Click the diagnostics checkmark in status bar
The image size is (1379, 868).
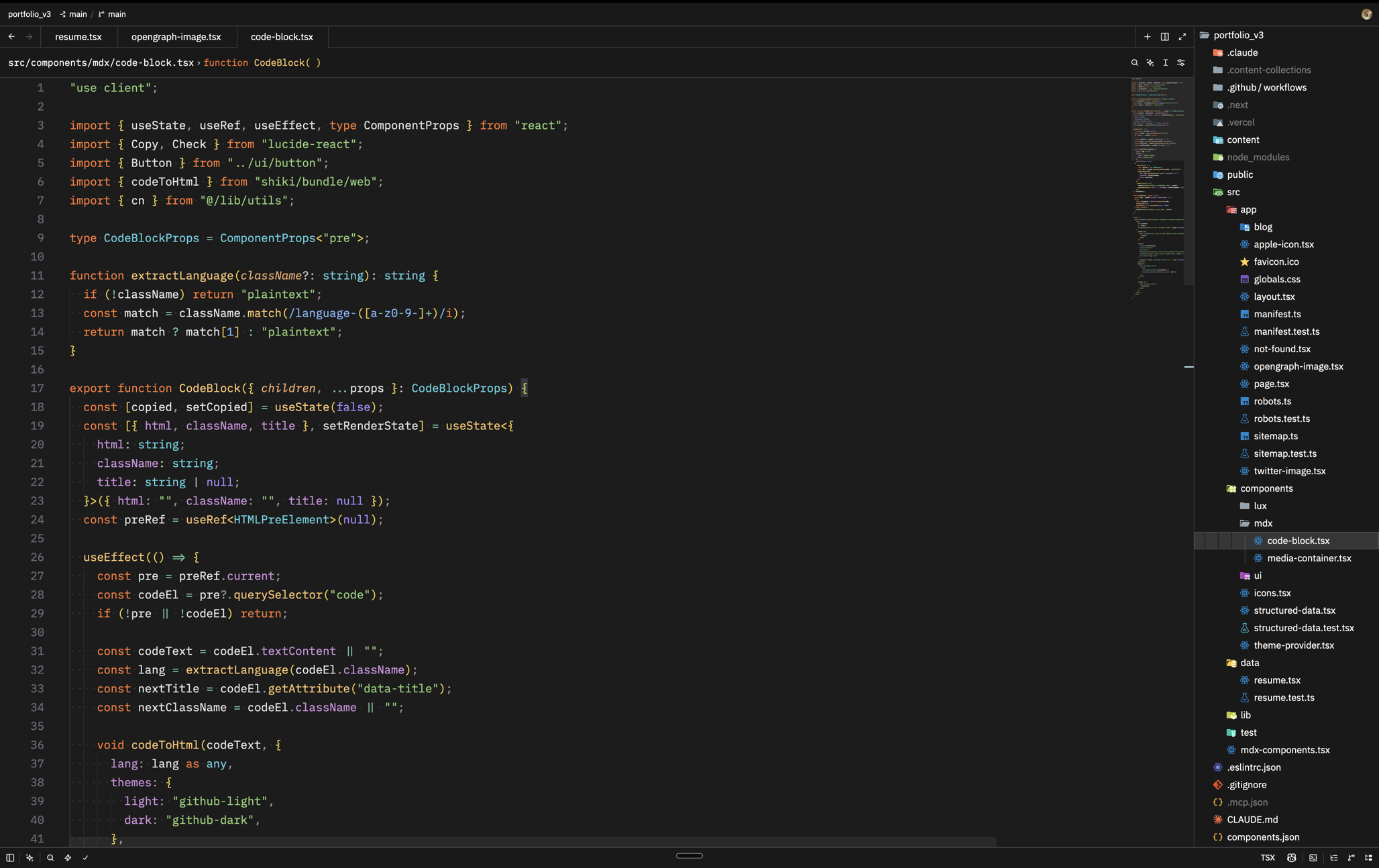tap(85, 857)
